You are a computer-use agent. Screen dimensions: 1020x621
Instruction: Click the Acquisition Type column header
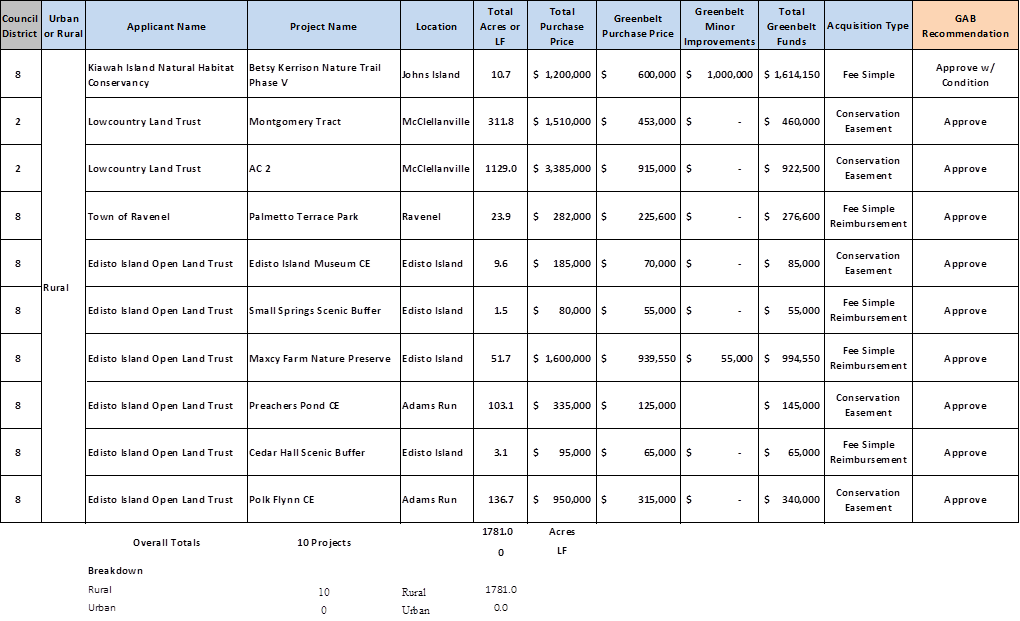point(867,26)
